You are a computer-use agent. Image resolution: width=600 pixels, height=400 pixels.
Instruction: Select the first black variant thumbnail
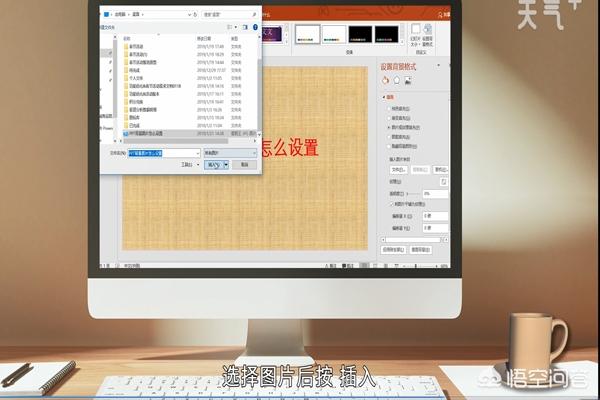[x=360, y=34]
